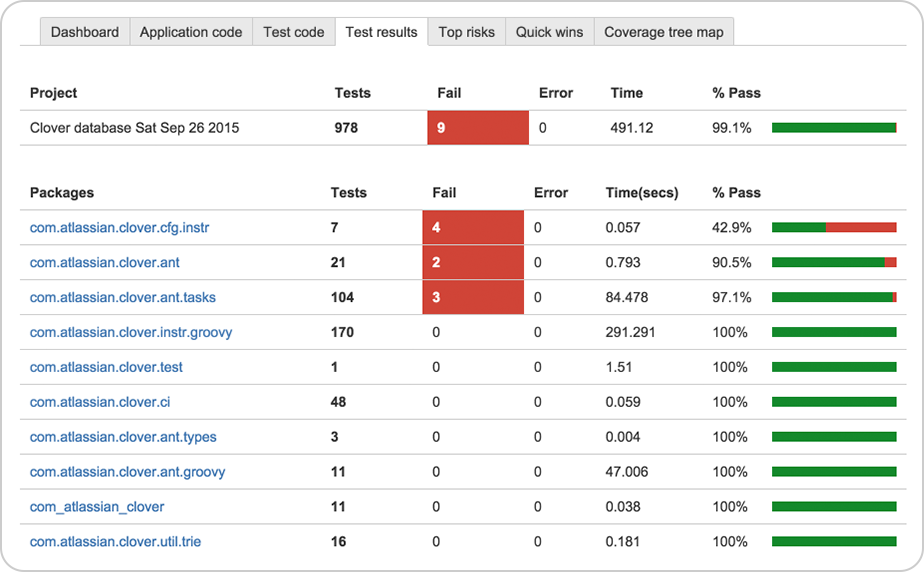Screen dimensions: 924x572
Task: Open com.atlassian.clover.ant.tasks package
Action: coord(123,298)
